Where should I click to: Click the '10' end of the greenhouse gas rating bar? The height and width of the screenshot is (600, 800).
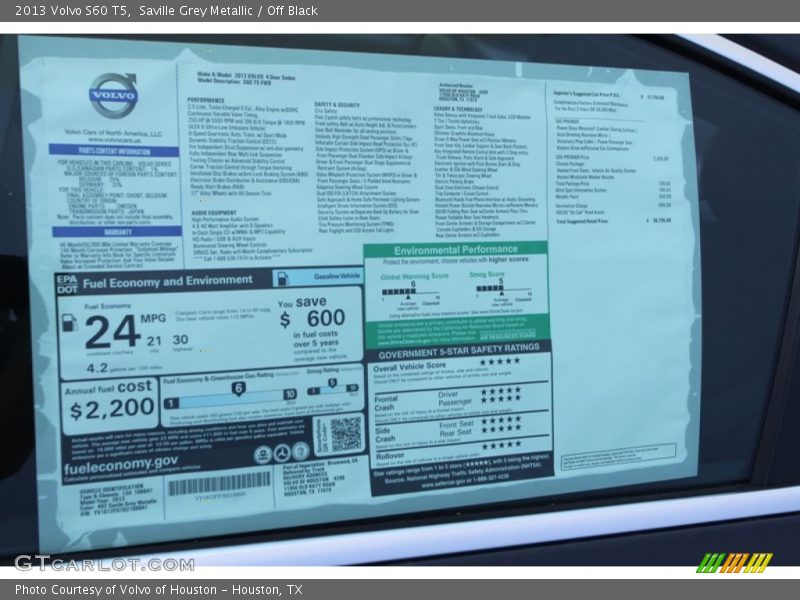(x=290, y=394)
